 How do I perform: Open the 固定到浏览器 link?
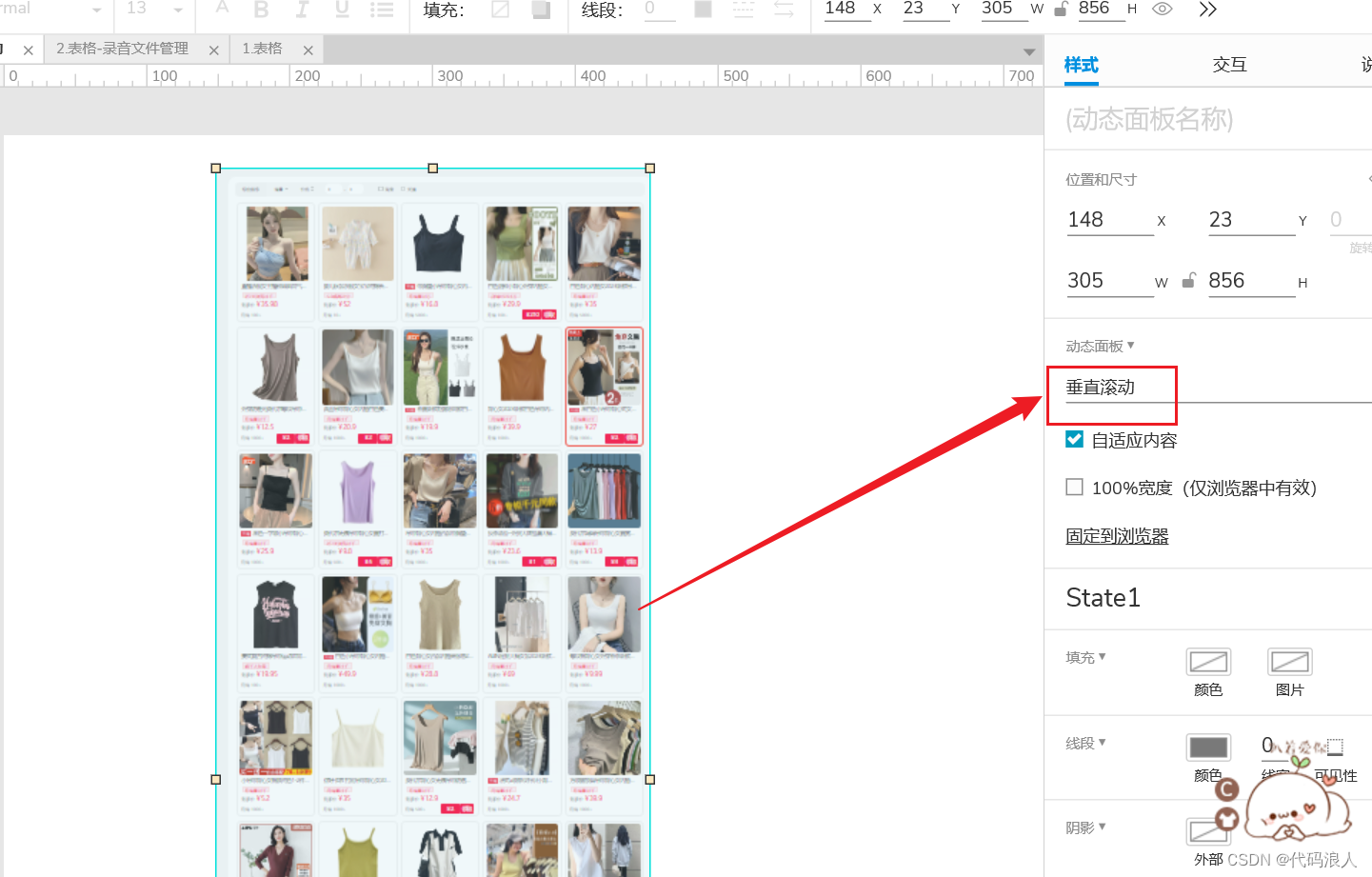tap(1117, 536)
